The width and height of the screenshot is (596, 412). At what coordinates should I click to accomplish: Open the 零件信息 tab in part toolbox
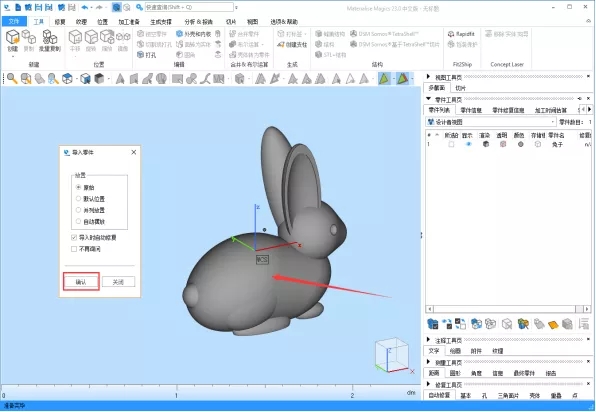(x=471, y=110)
